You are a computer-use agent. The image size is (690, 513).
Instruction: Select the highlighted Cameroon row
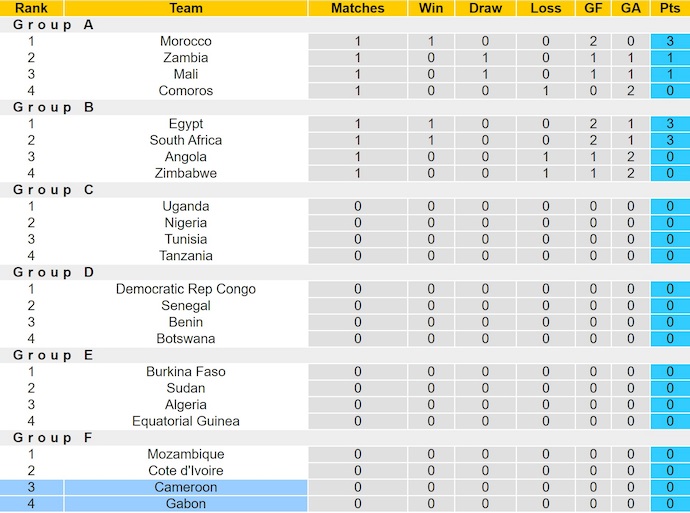point(186,487)
